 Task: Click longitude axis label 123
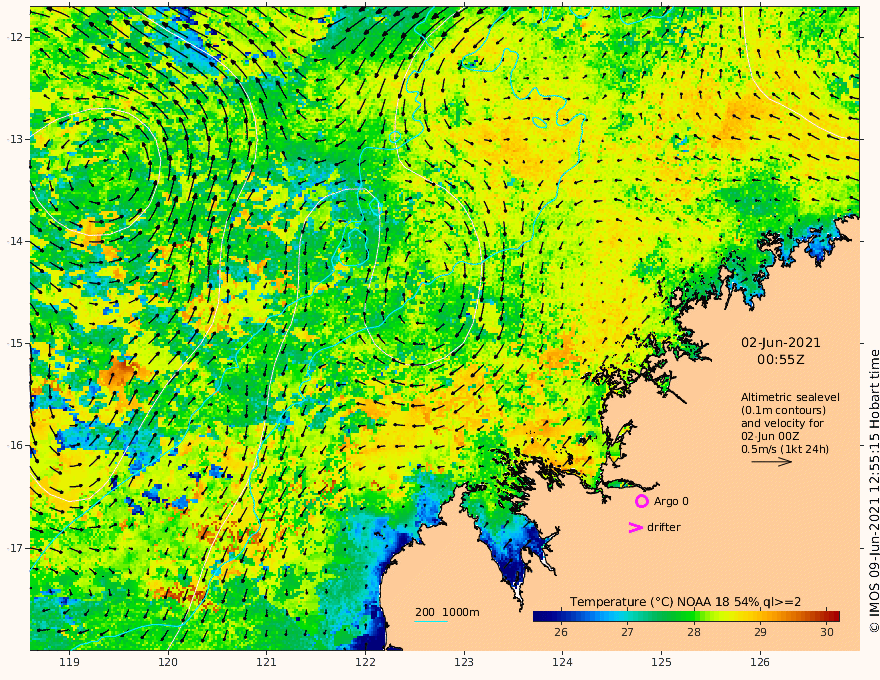pyautogui.click(x=464, y=662)
